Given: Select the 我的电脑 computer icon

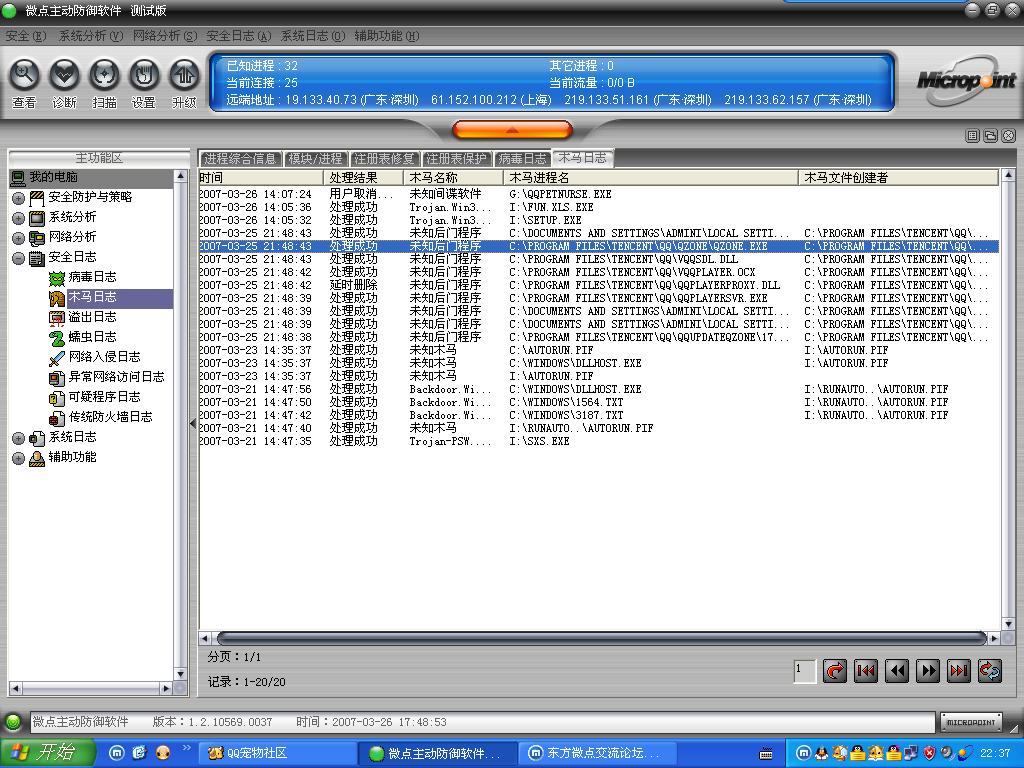Looking at the screenshot, I should point(18,177).
